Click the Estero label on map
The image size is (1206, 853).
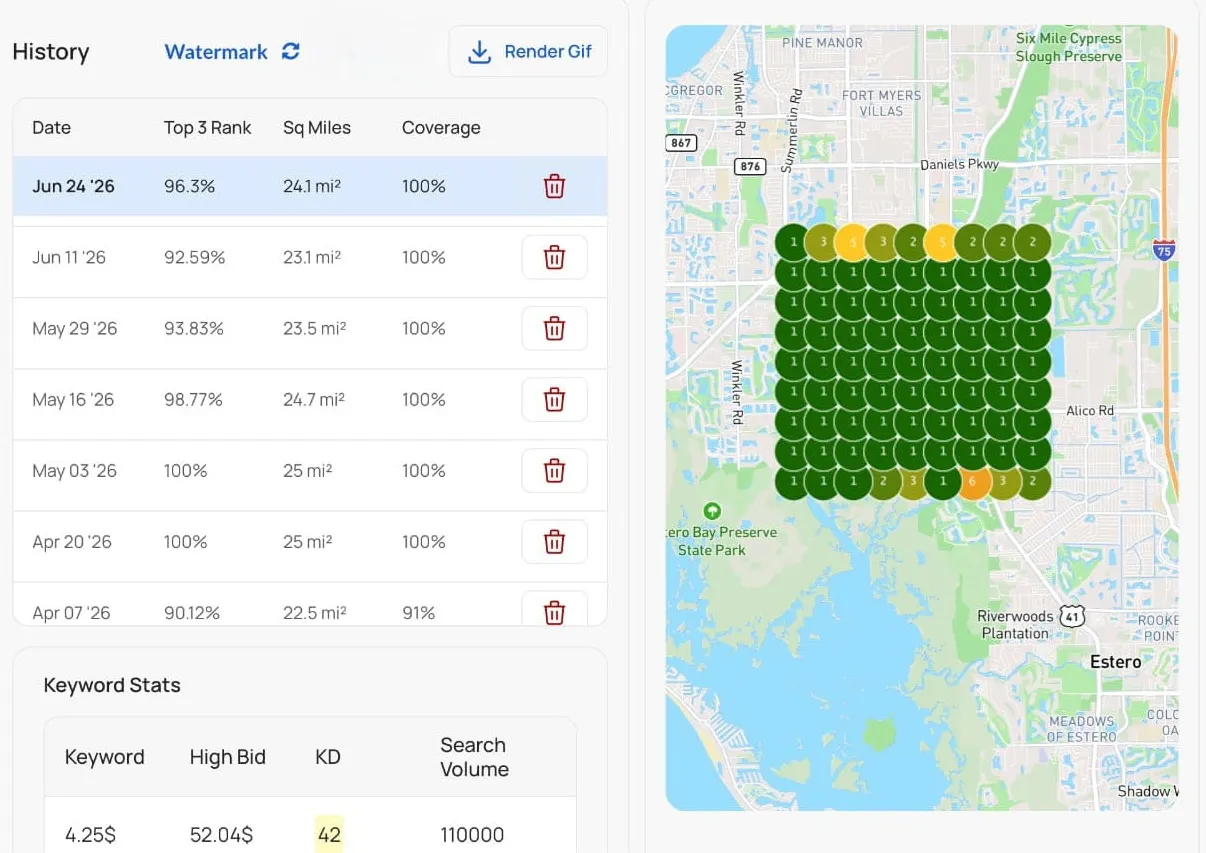(x=1115, y=661)
